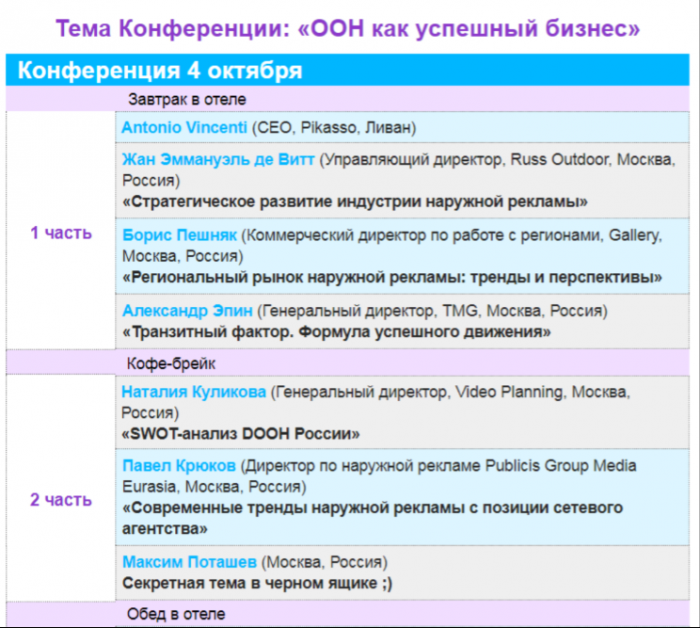The image size is (700, 628).
Task: Open the Борис Пешняк speaker link
Action: [179, 235]
